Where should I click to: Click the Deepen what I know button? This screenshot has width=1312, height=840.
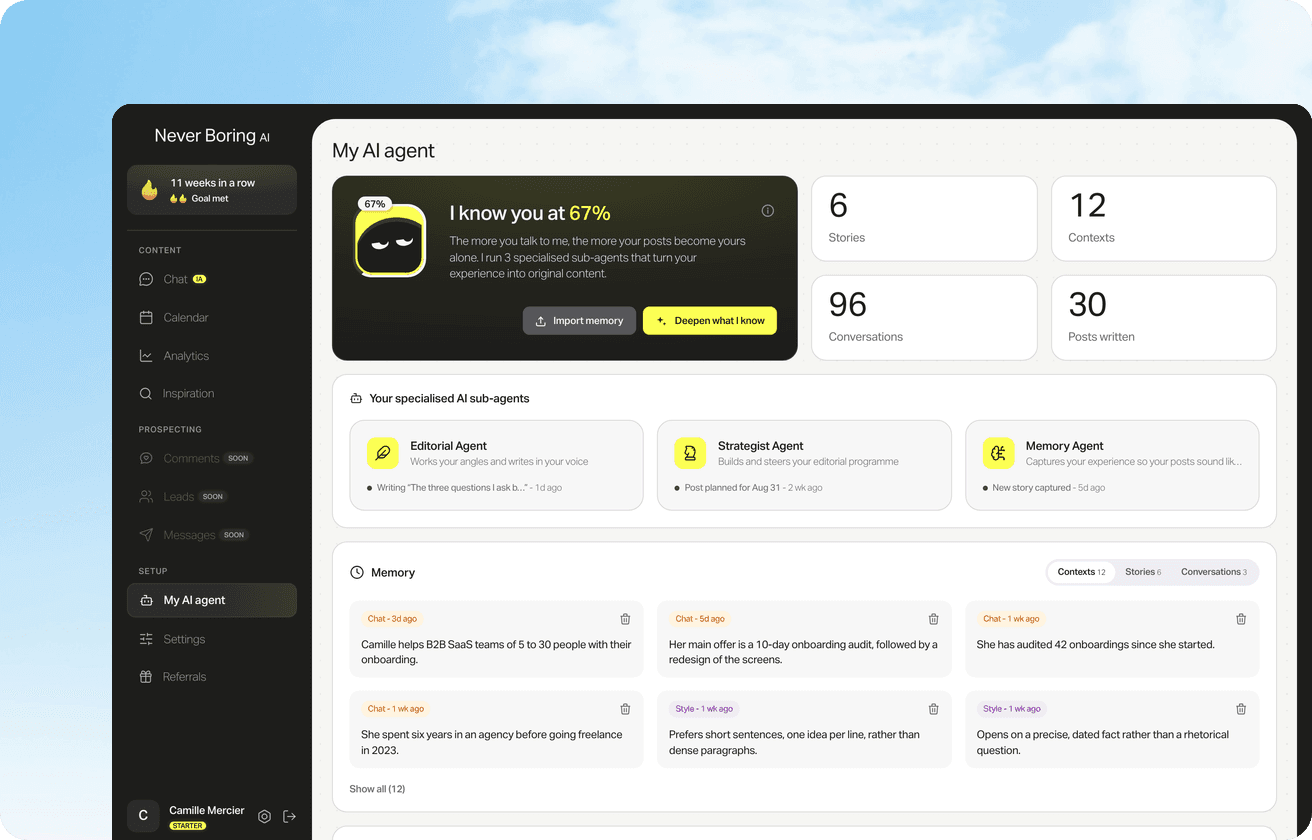coord(710,320)
